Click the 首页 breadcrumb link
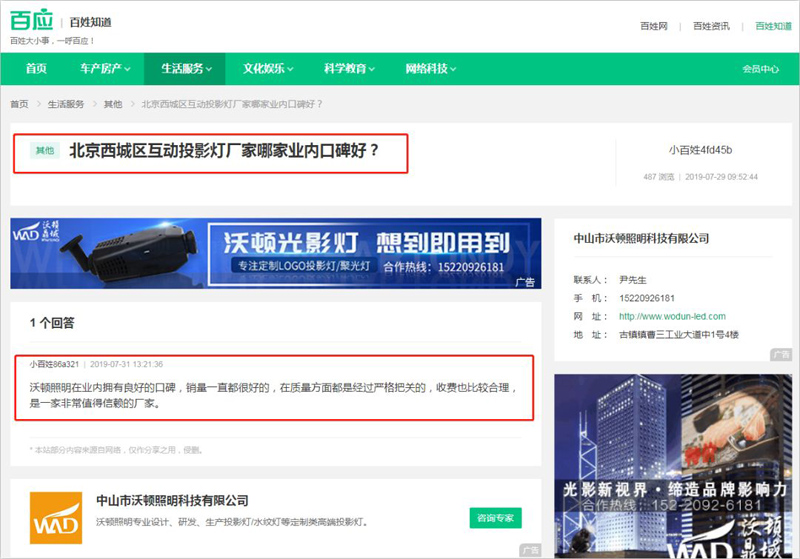The height and width of the screenshot is (559, 800). click(19, 104)
